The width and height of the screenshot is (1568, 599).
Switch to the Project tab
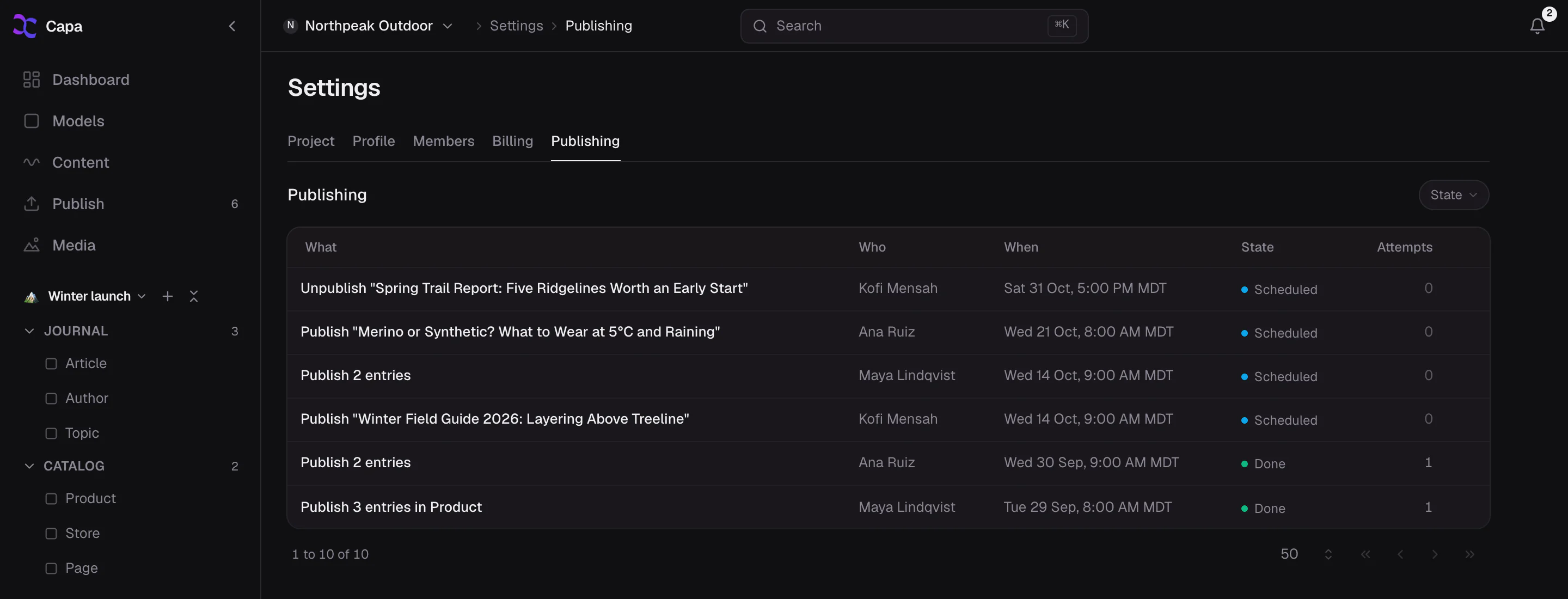(310, 141)
